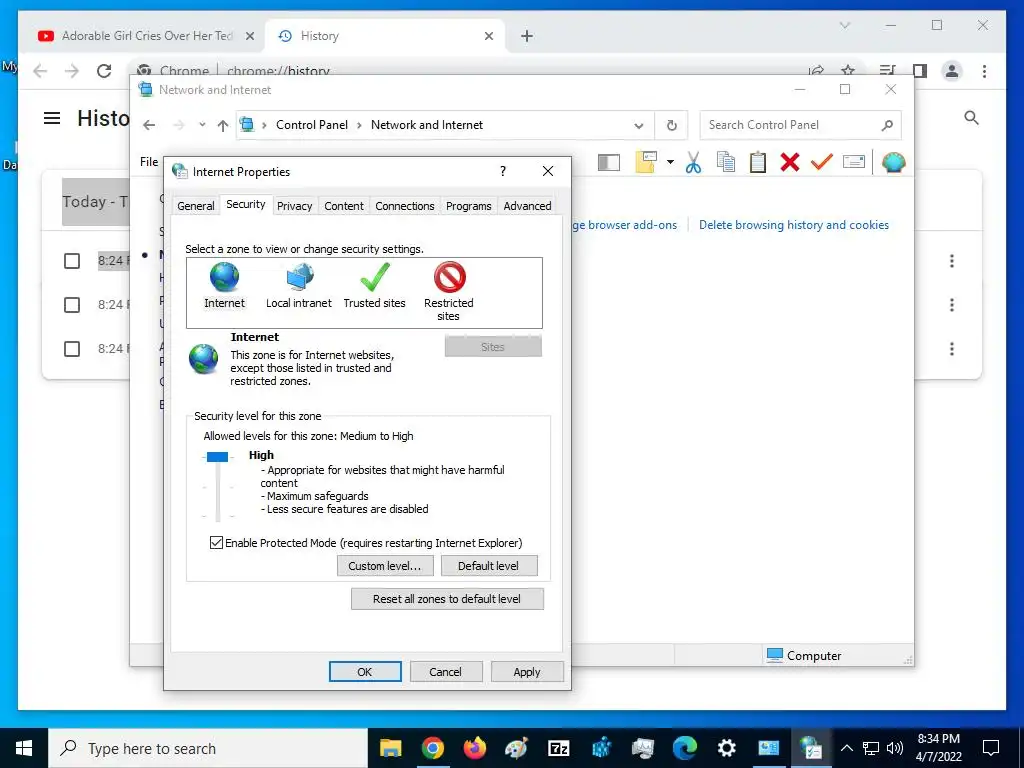The height and width of the screenshot is (768, 1024).
Task: Go back in Control Panel window
Action: point(149,125)
